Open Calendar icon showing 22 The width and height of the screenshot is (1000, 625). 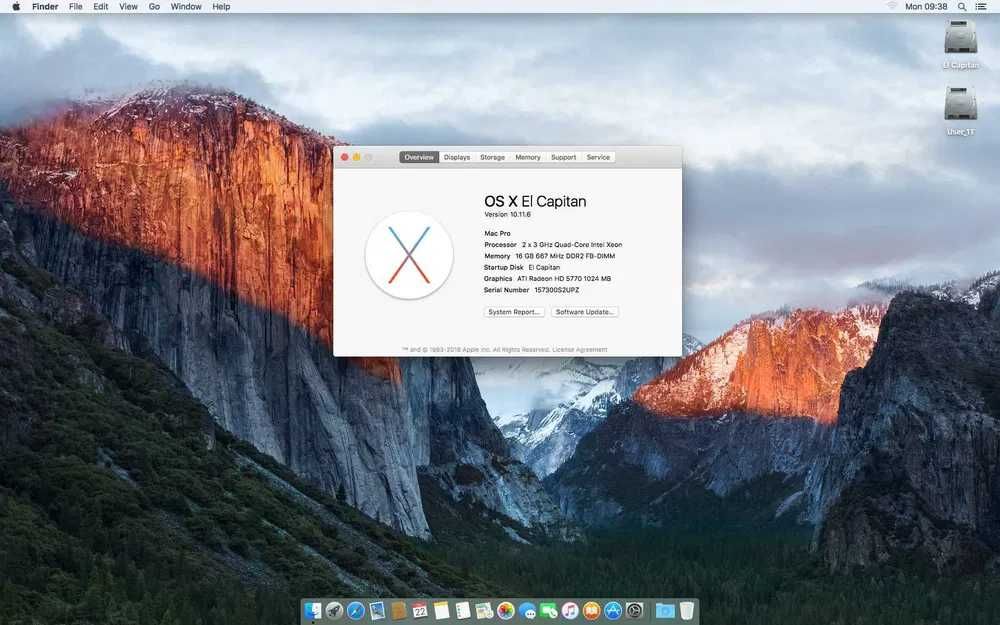(420, 611)
